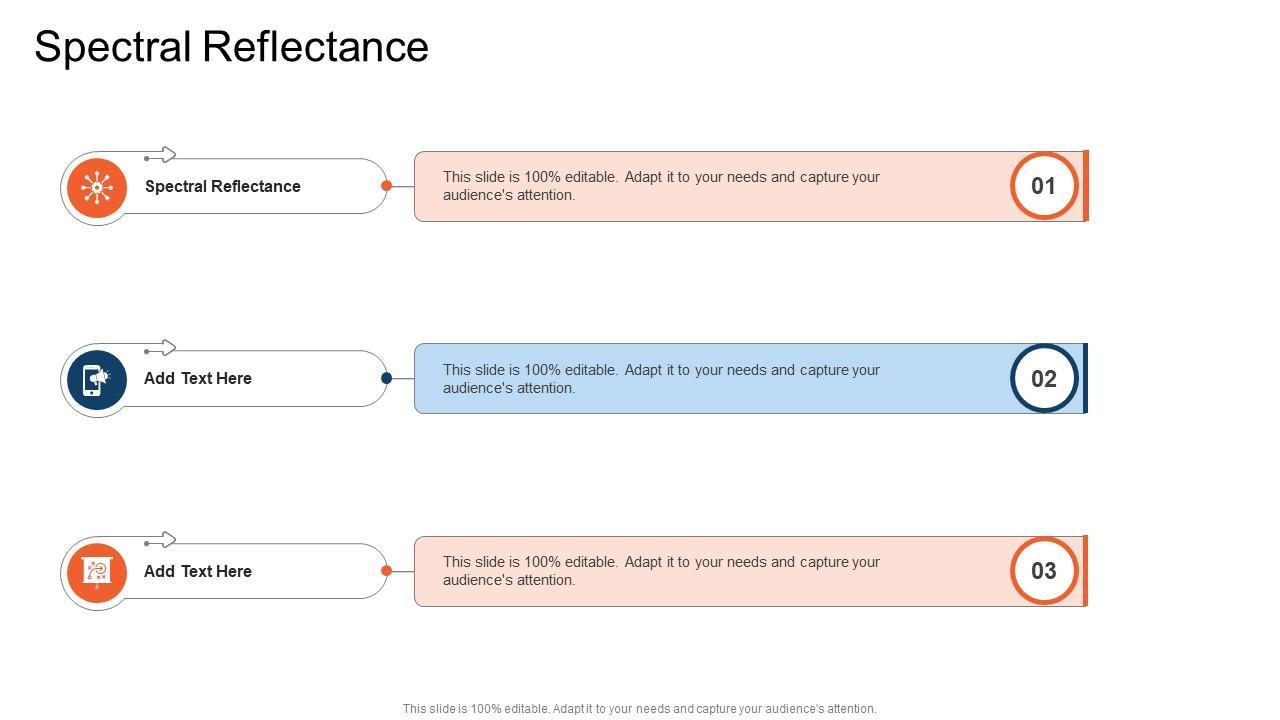Click the "Spectral Reflectance" pill label
The image size is (1280, 720).
(x=223, y=187)
